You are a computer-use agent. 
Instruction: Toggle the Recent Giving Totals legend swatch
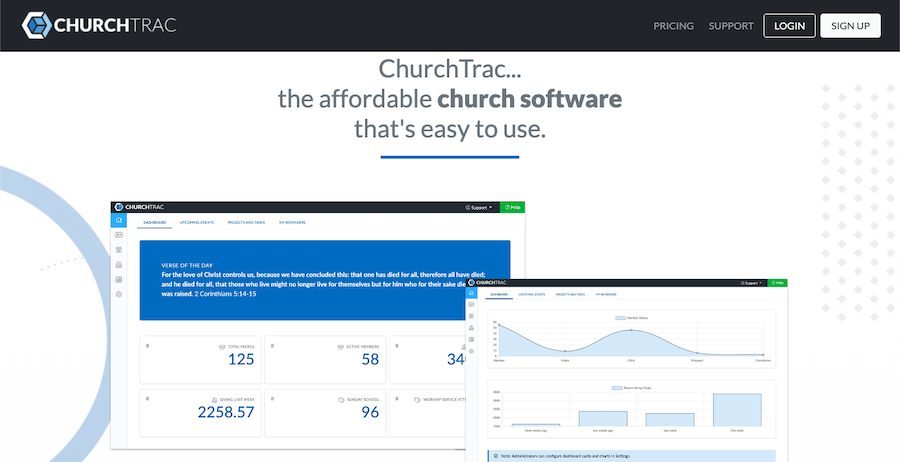(617, 388)
